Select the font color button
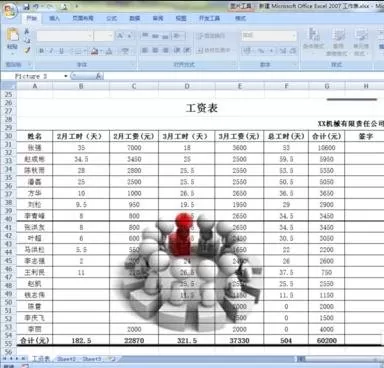The image size is (384, 368). tap(108, 51)
